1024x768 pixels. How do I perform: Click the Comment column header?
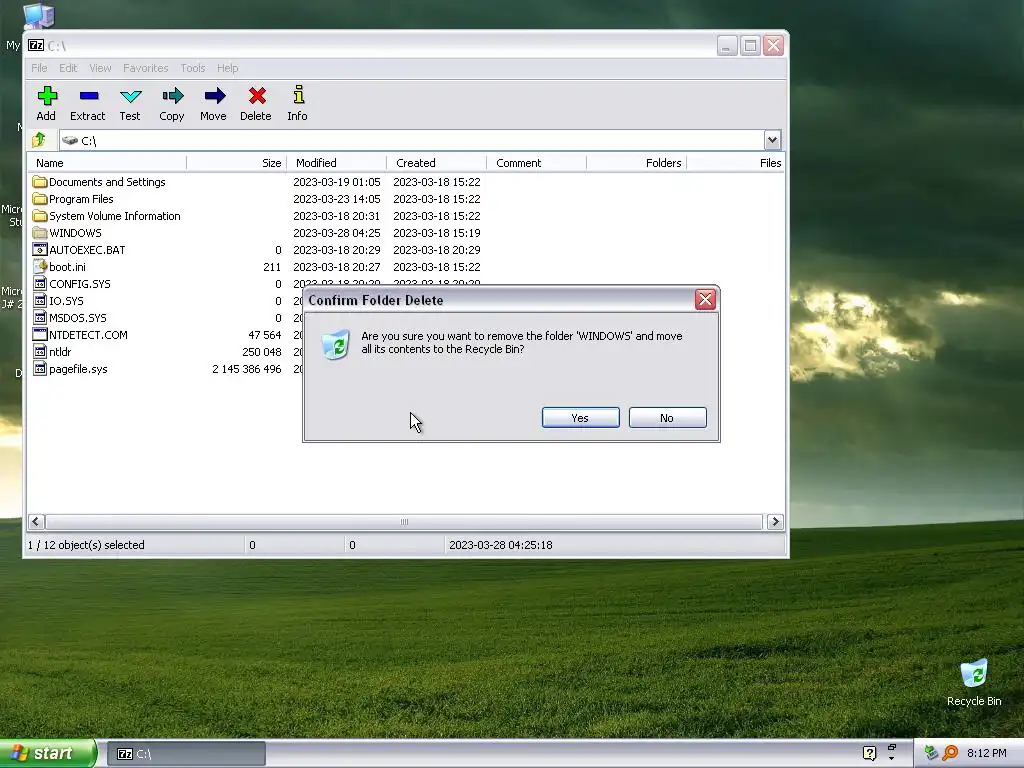[537, 163]
